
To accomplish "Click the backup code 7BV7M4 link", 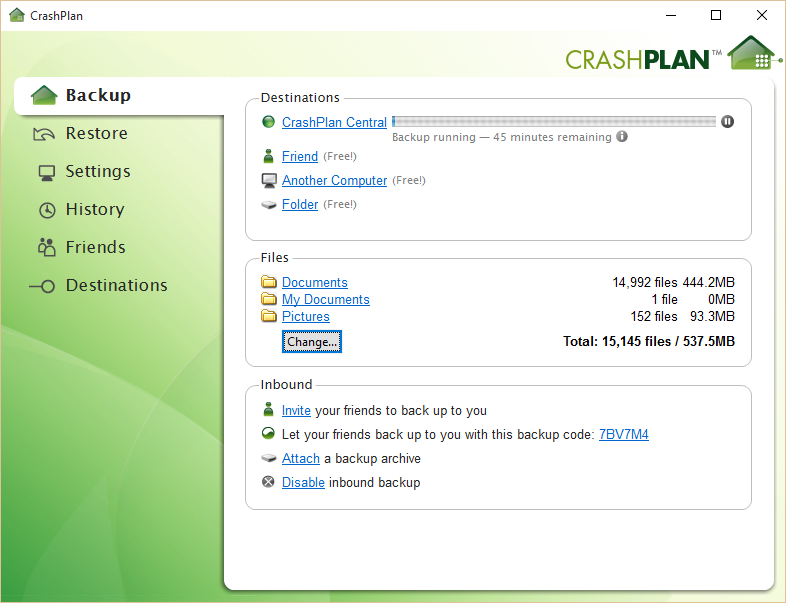I will pyautogui.click(x=624, y=435).
